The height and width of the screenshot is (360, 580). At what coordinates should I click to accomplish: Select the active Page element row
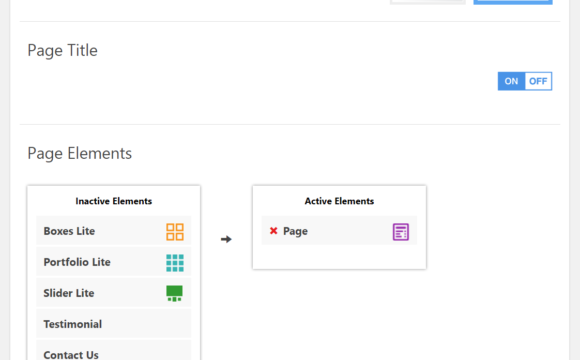339,231
